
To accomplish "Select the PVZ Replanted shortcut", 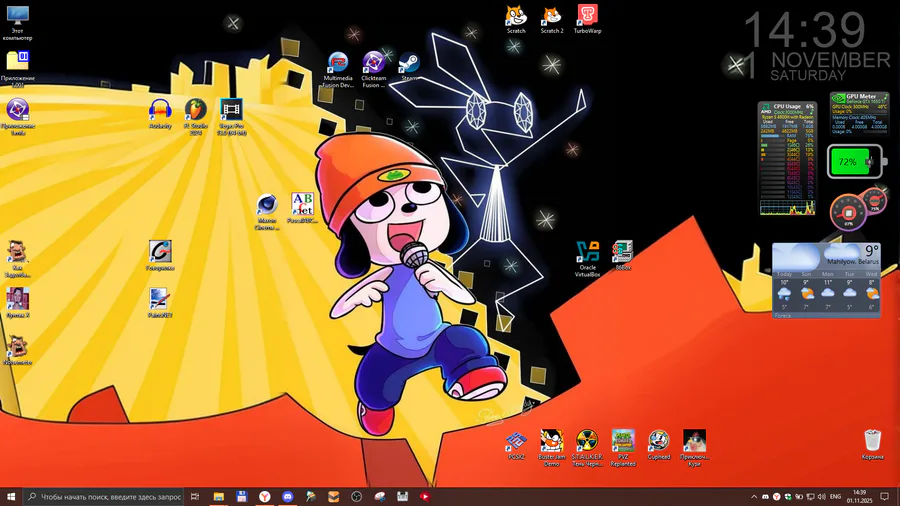I will click(x=623, y=448).
